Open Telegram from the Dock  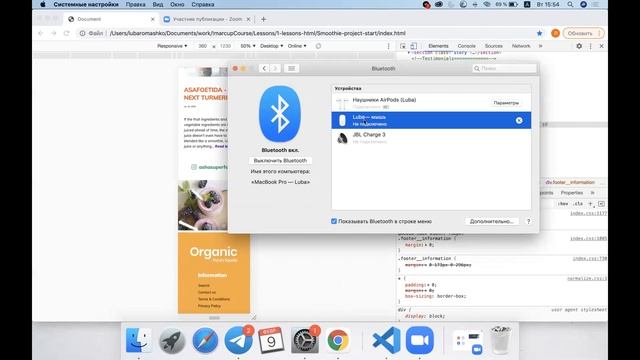238,340
